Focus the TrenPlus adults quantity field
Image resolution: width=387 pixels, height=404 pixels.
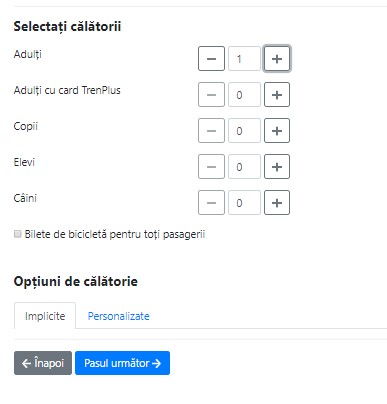(x=244, y=95)
